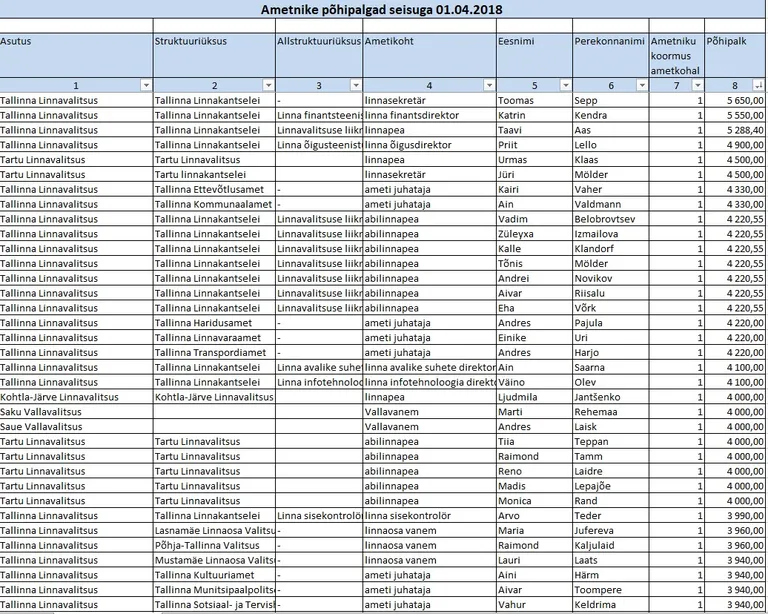Select the title cell 'Ametnike põhipalgad seisuga 01.04.2018'
This screenshot has width=768, height=614.
point(382,9)
